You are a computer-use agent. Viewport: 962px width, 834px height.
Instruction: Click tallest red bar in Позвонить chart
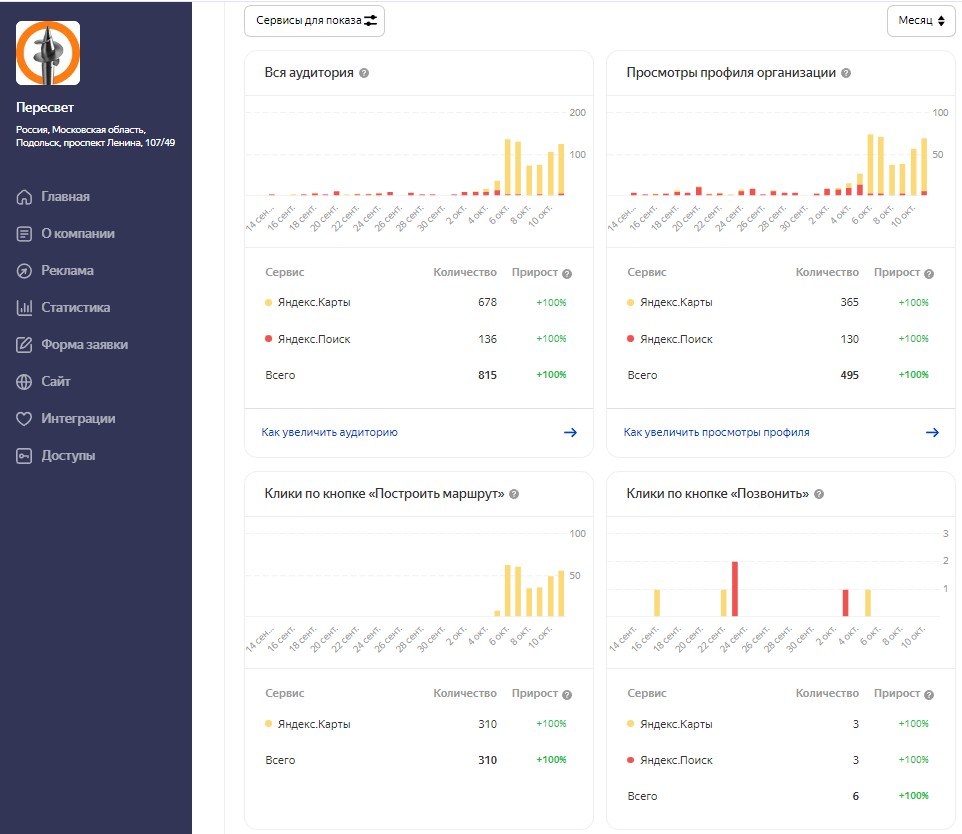coord(735,589)
